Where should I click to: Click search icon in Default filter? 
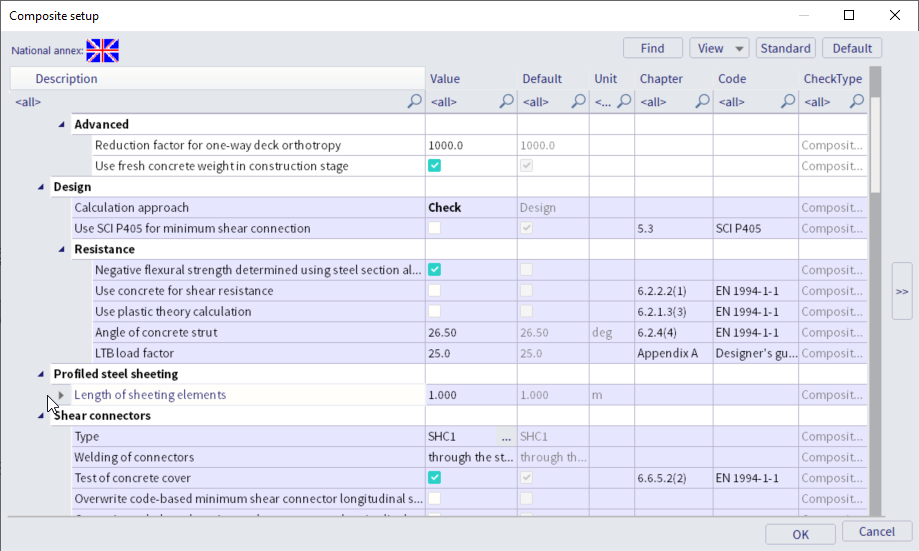(578, 101)
